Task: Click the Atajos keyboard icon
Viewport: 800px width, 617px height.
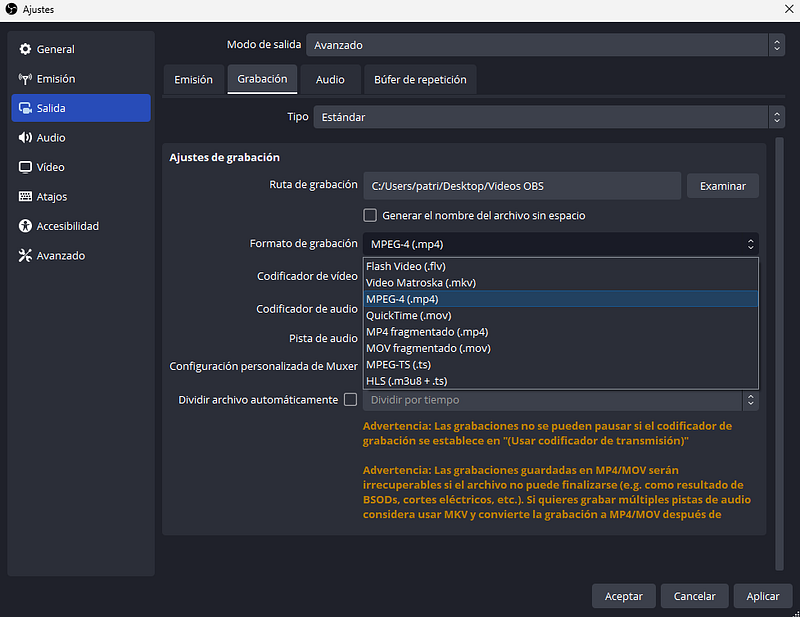Action: (x=25, y=196)
